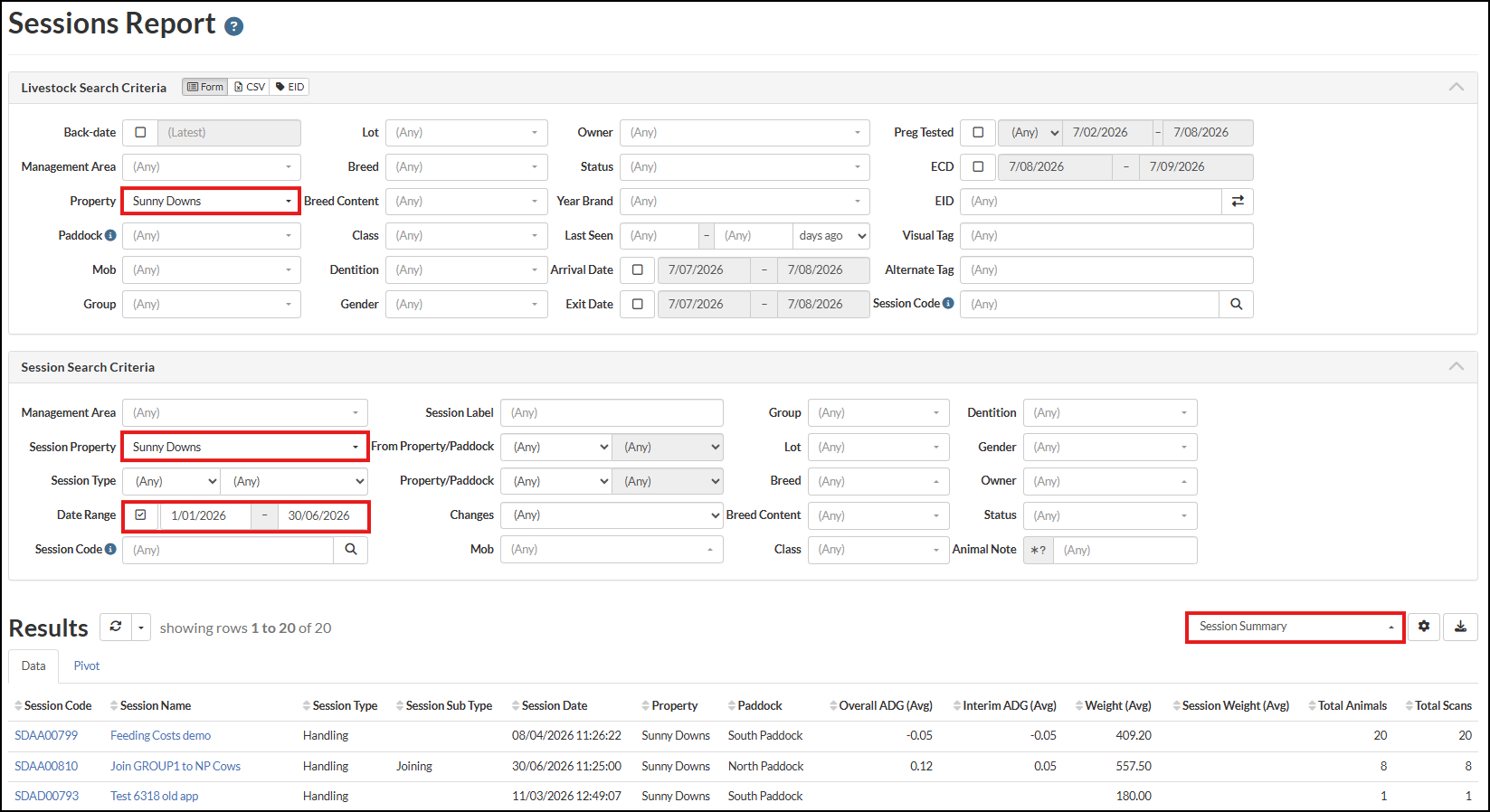Viewport: 1490px width, 812px height.
Task: Show Paddock info tooltip icon
Action: pos(110,235)
